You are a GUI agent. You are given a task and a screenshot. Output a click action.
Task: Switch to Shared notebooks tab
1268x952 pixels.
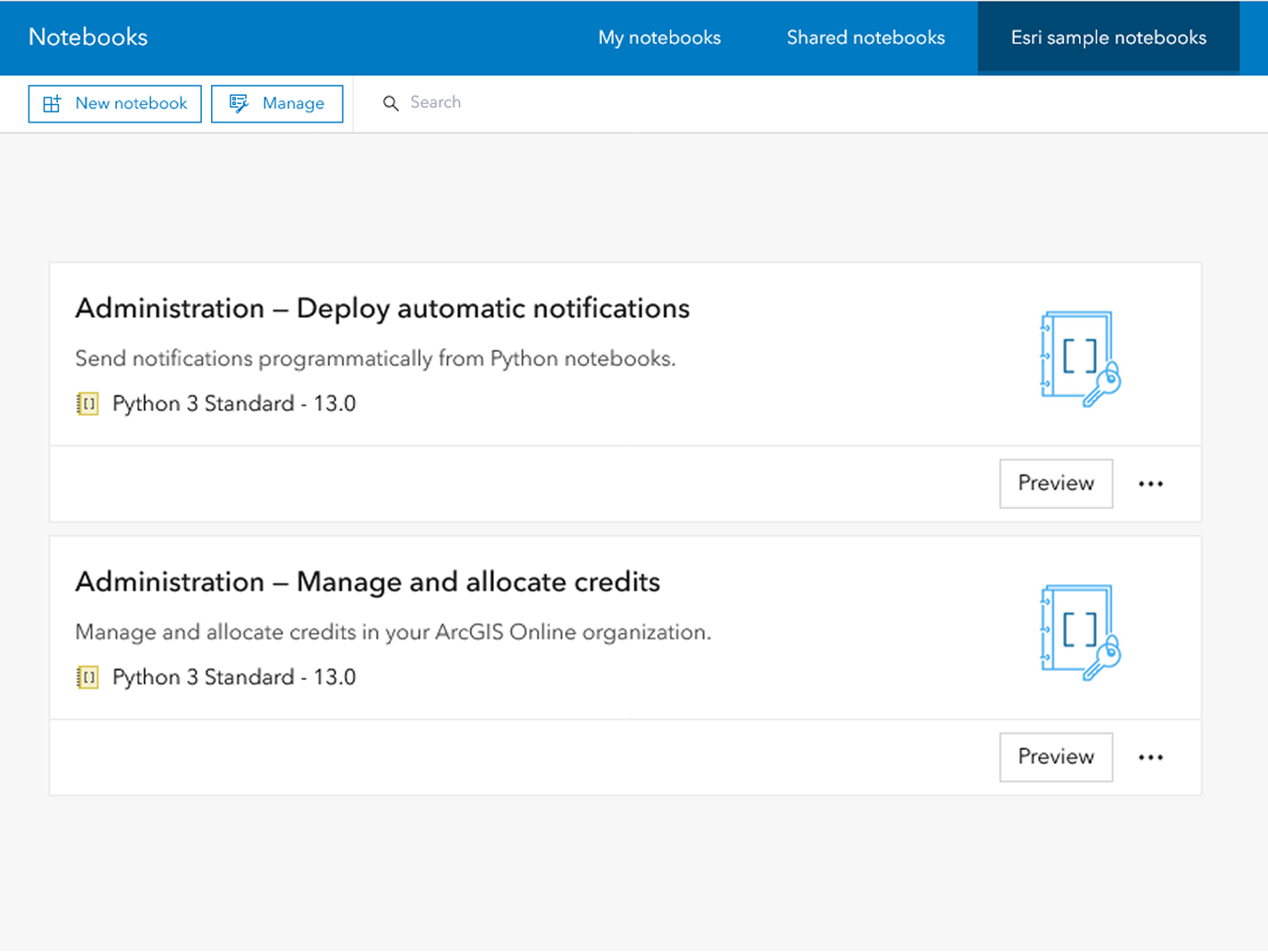pos(865,38)
